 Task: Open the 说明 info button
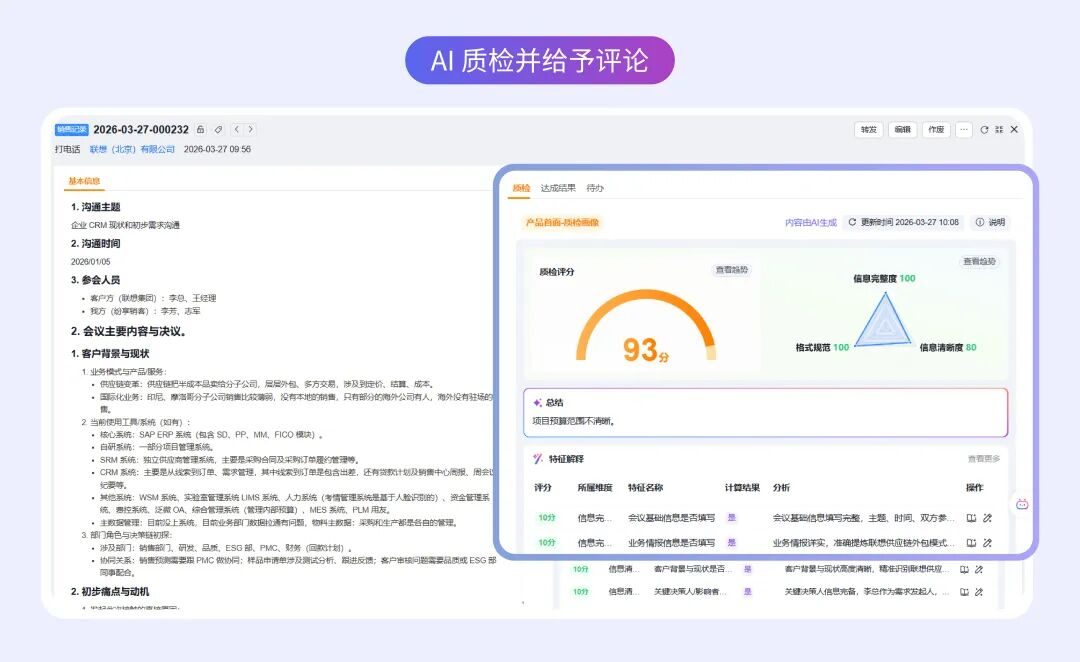pyautogui.click(x=990, y=223)
